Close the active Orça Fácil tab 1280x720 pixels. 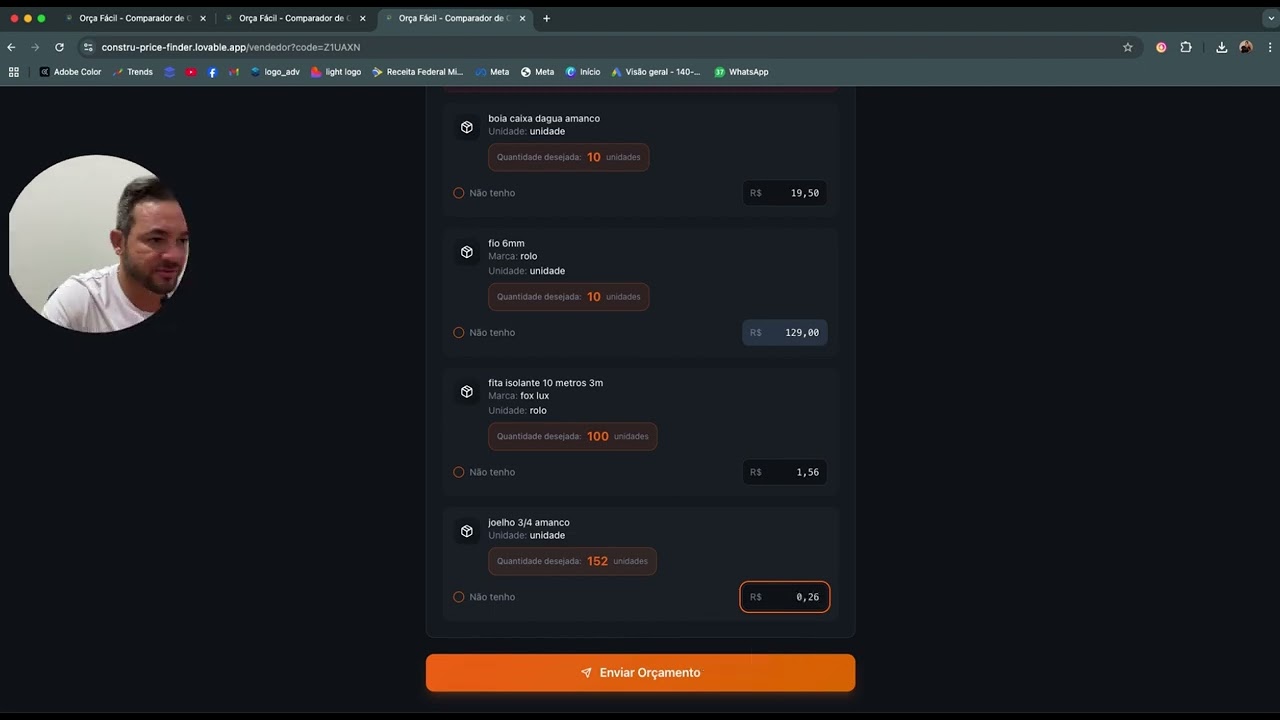[522, 18]
